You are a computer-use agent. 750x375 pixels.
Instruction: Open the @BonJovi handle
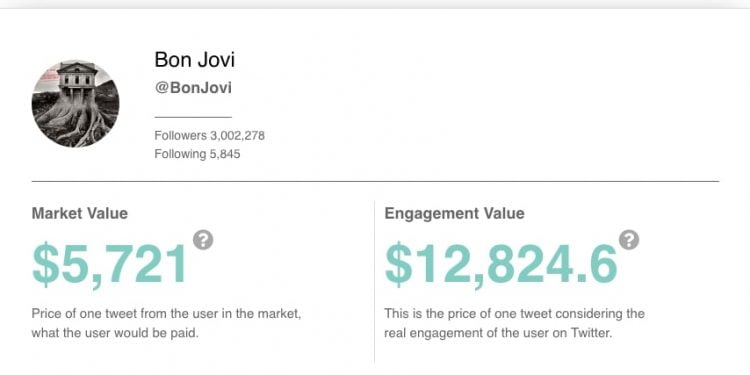pos(193,88)
